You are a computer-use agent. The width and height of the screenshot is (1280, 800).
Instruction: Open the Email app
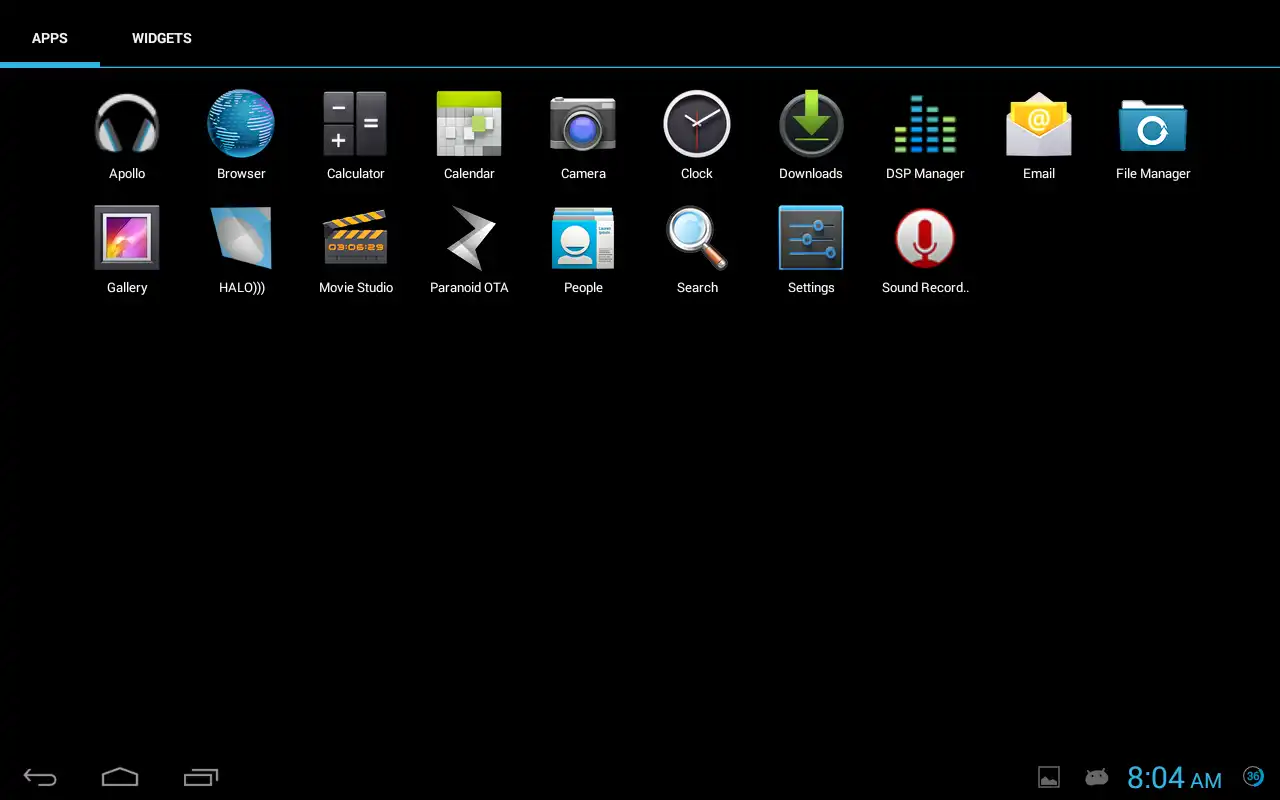[1039, 135]
